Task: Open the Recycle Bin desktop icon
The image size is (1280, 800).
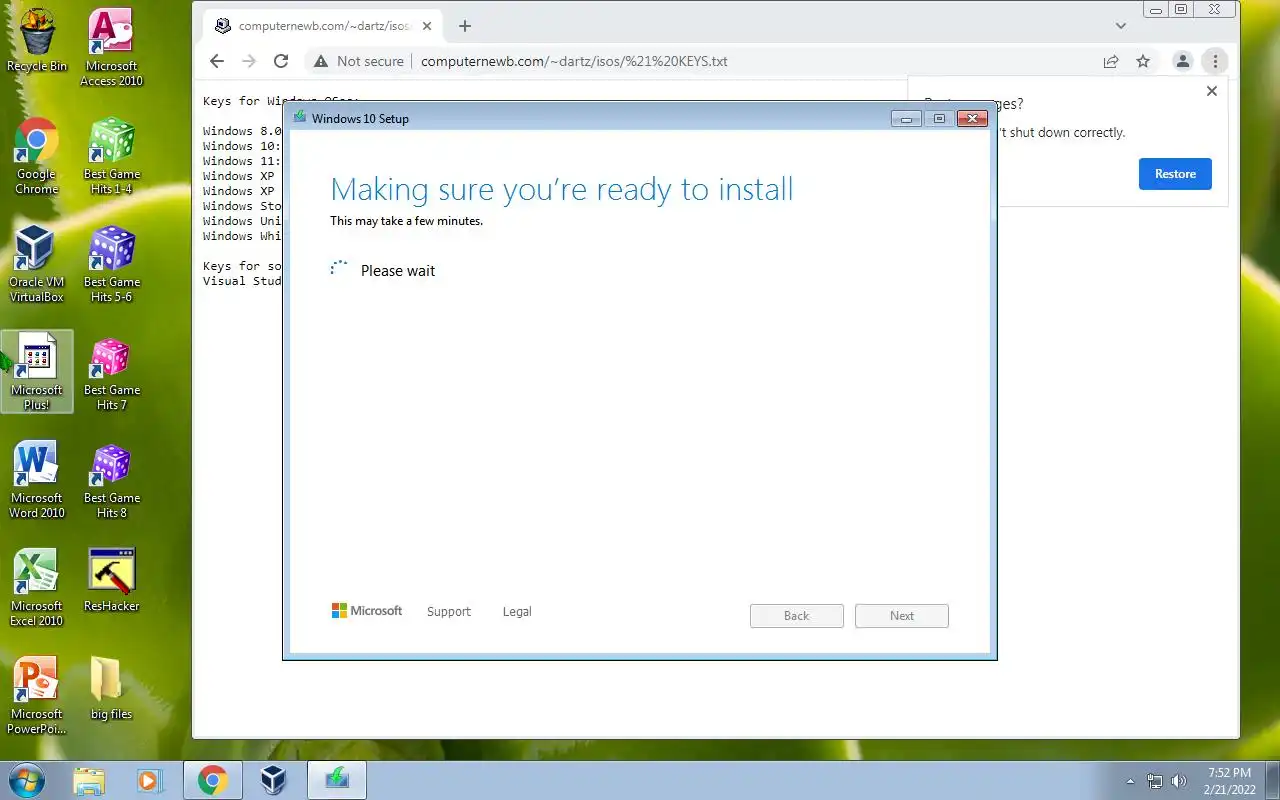Action: (37, 41)
